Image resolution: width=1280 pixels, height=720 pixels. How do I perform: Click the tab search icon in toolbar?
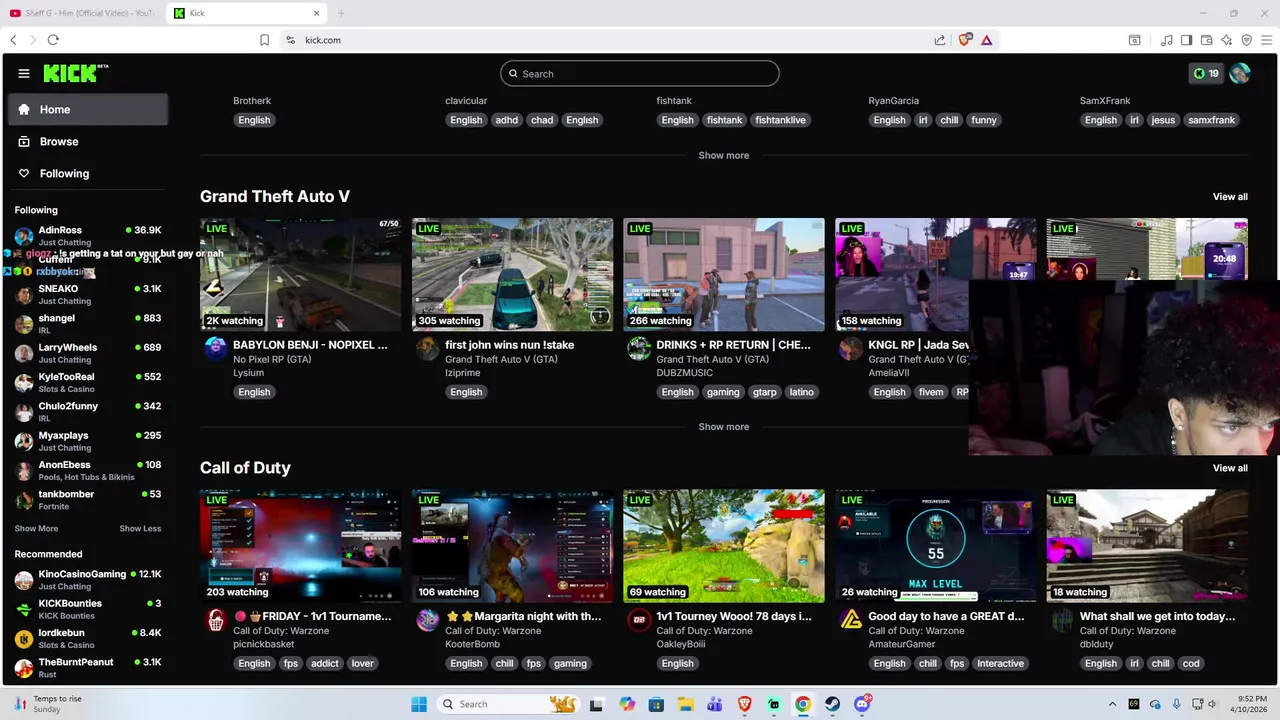[1135, 40]
